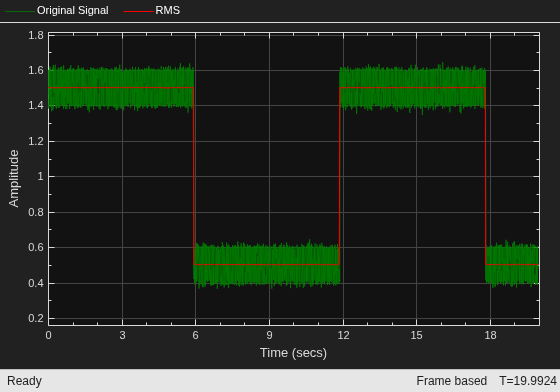Viewport: 560px width, 392px height.
Task: Click the 1.4 y-axis tick label
Action: (36, 105)
